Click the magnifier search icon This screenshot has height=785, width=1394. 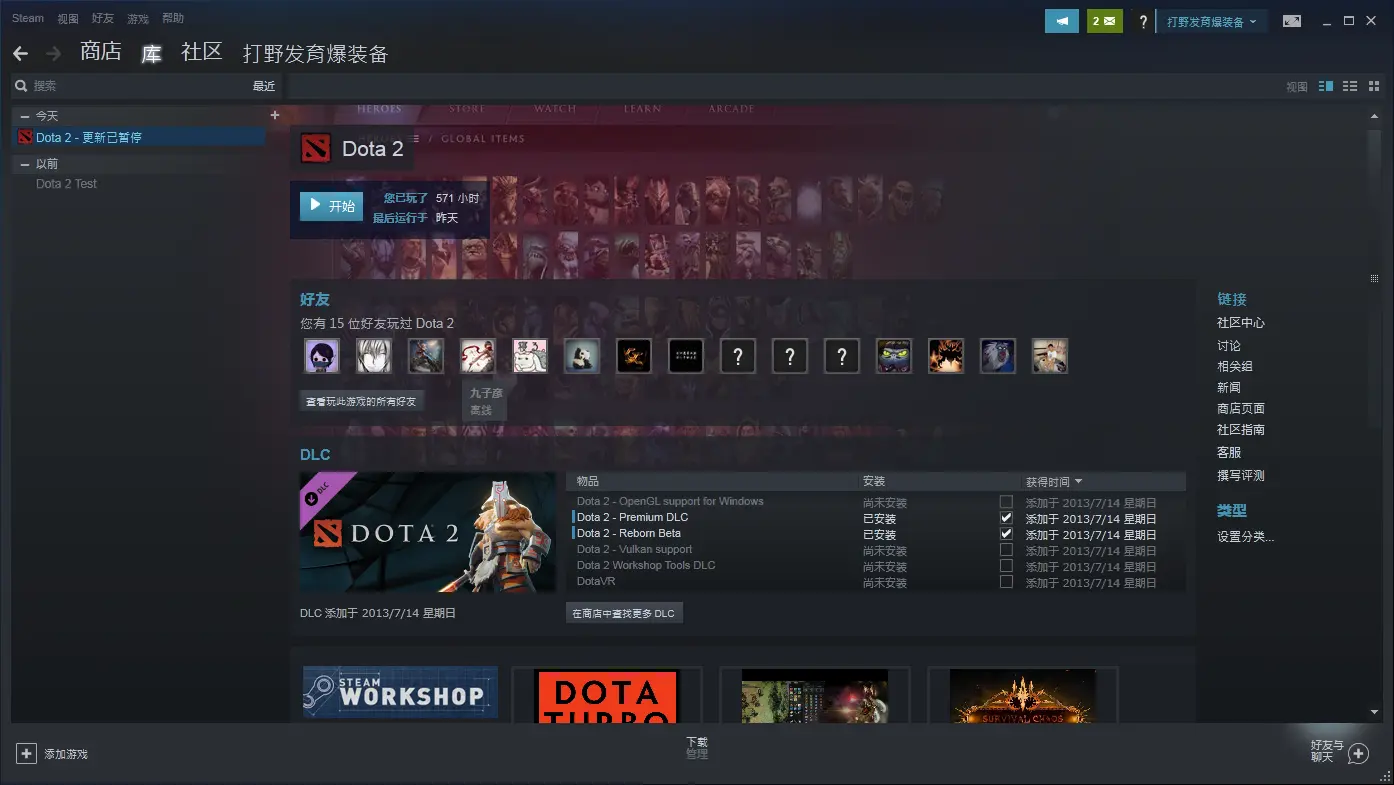click(x=21, y=86)
